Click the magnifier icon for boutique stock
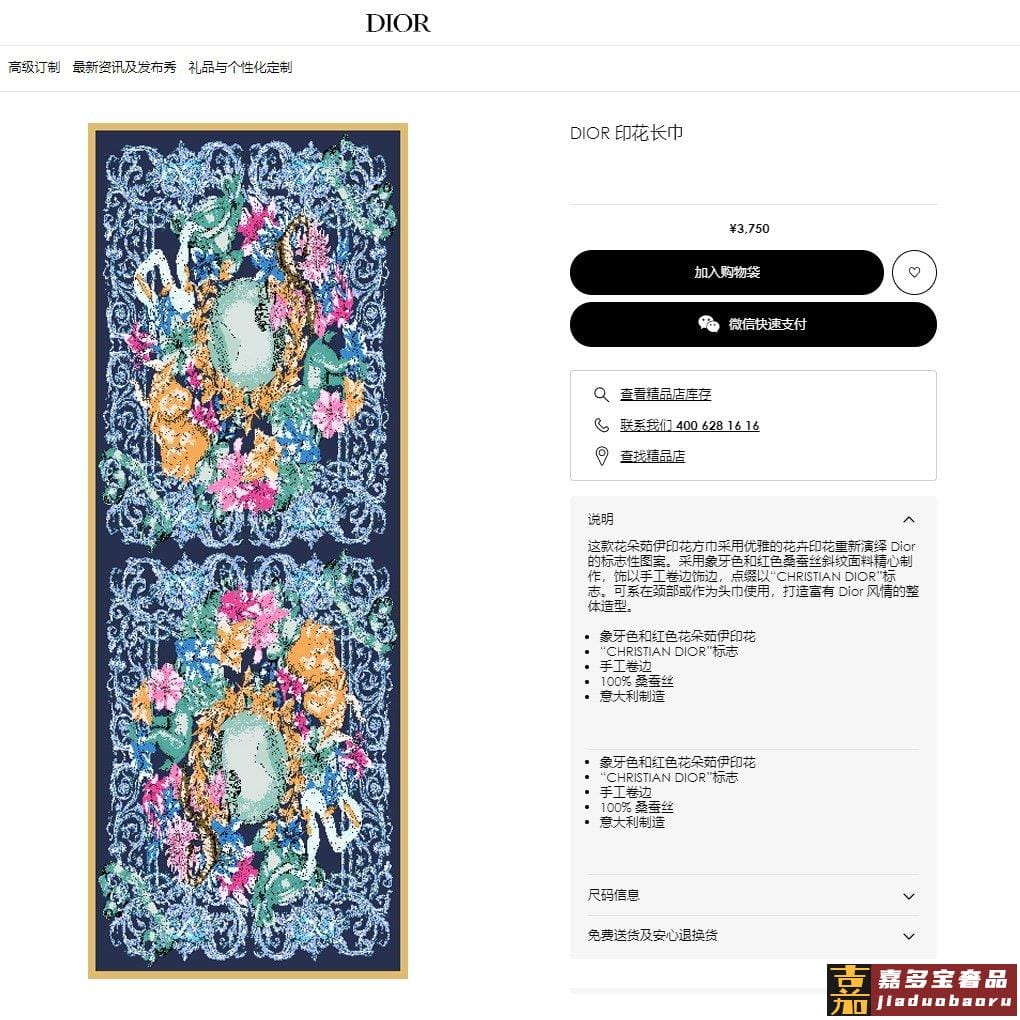Viewport: 1020px width, 1020px height. point(601,394)
